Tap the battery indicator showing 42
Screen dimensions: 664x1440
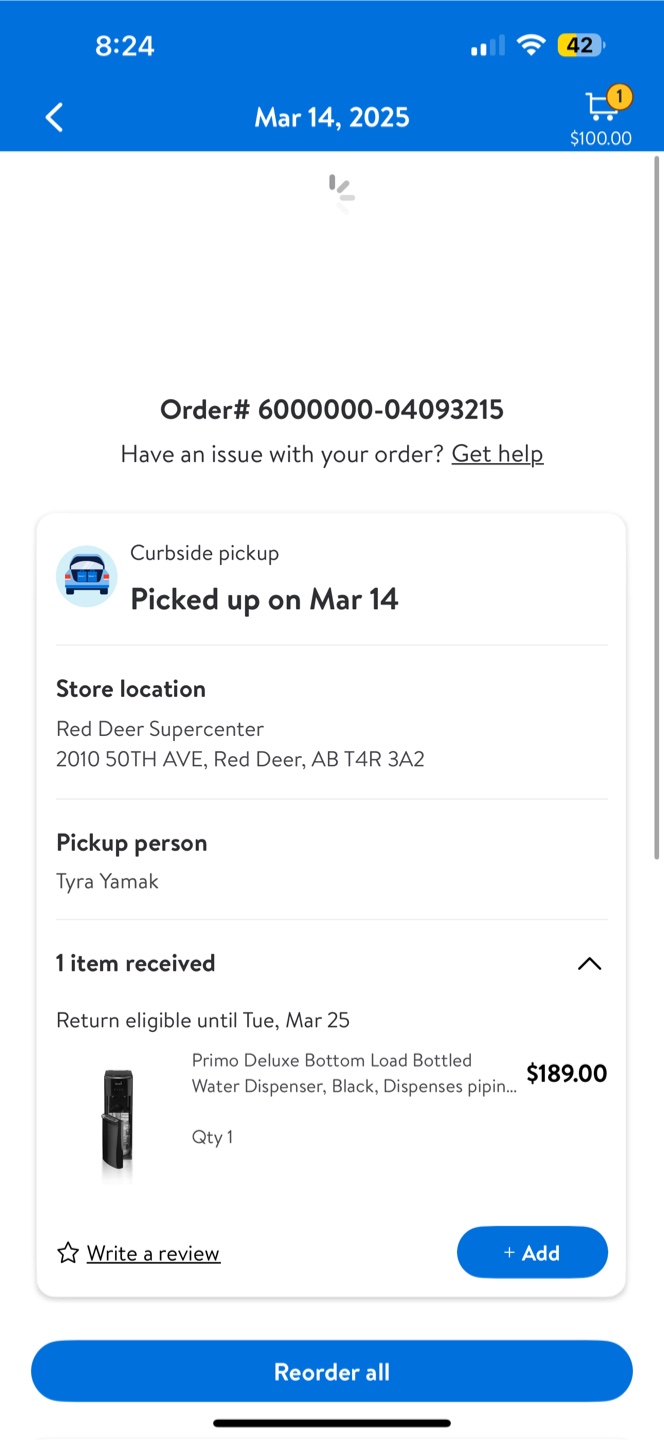tap(581, 45)
